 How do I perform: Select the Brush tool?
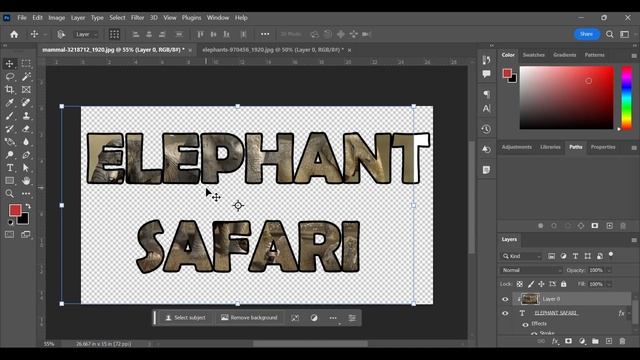[x=9, y=116]
